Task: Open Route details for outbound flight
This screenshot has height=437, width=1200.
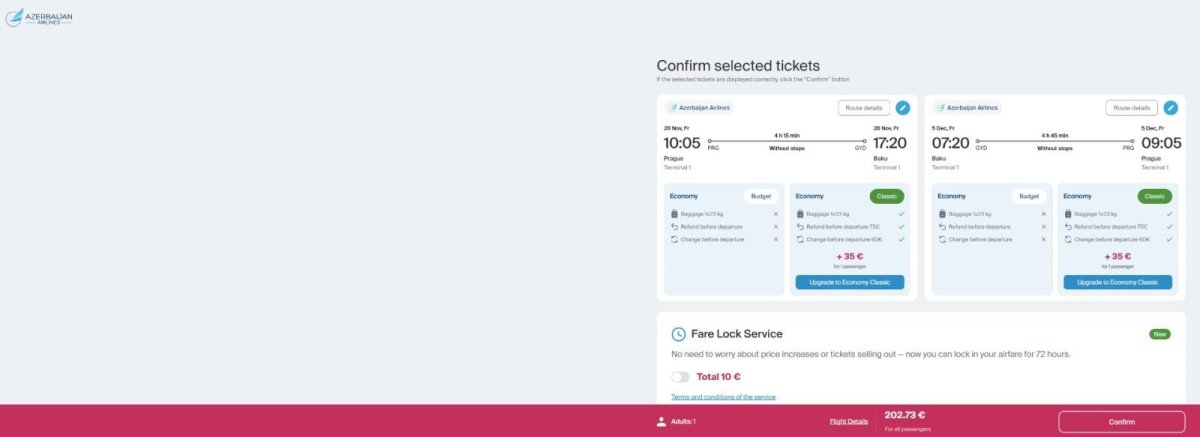Action: tap(863, 107)
